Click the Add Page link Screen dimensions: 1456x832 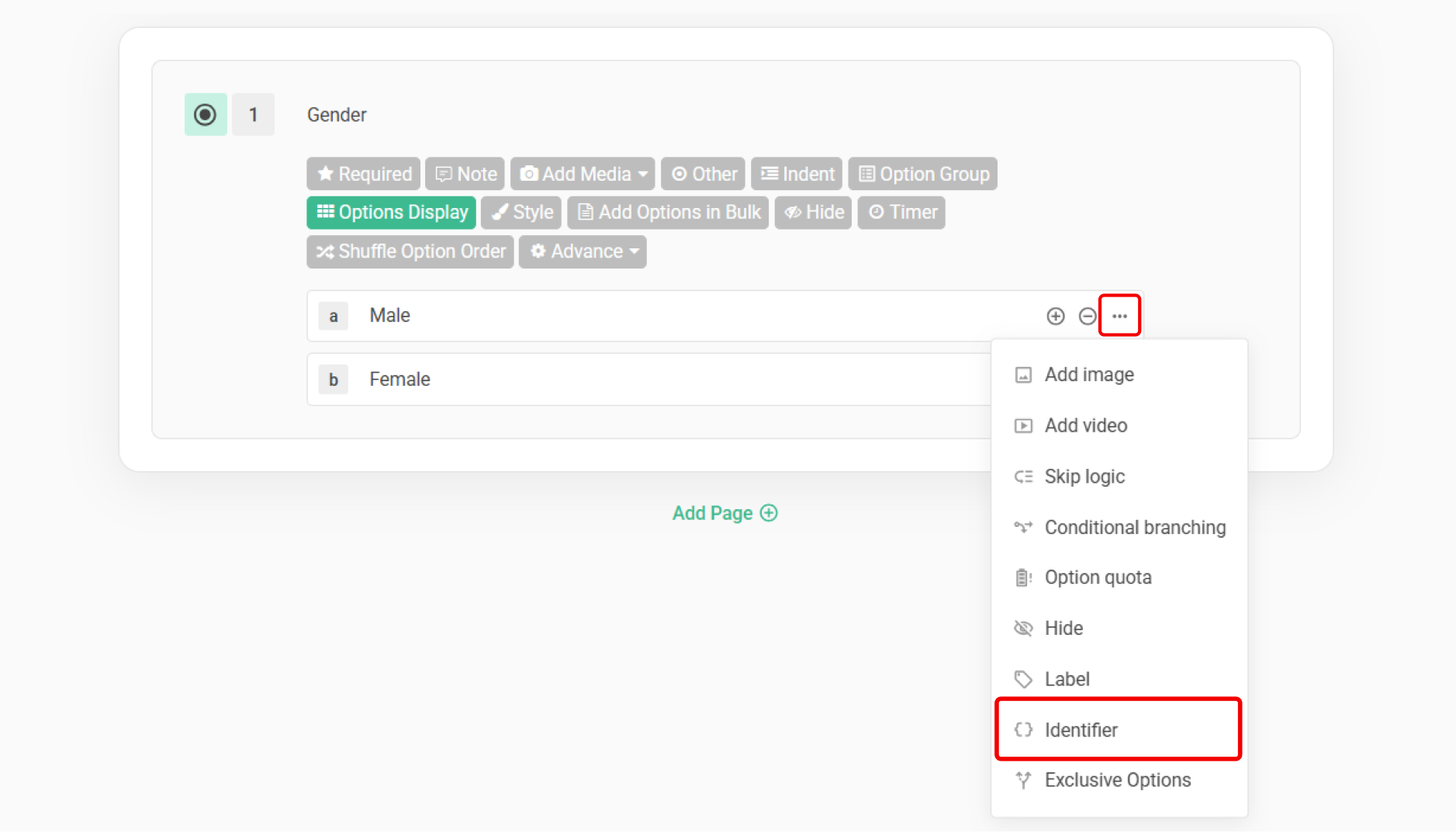(x=724, y=513)
